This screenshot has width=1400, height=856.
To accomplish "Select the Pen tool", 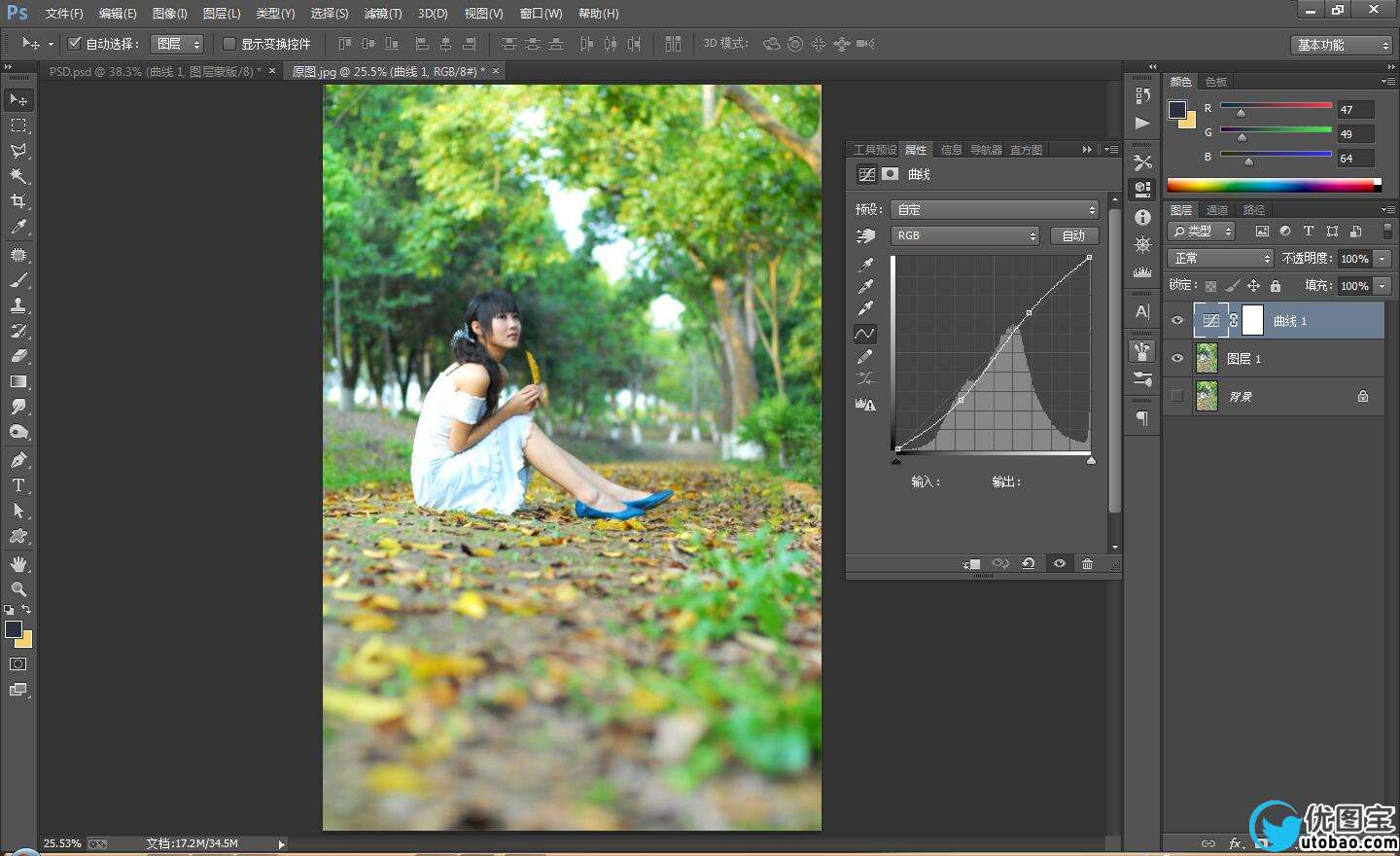I will click(x=18, y=460).
